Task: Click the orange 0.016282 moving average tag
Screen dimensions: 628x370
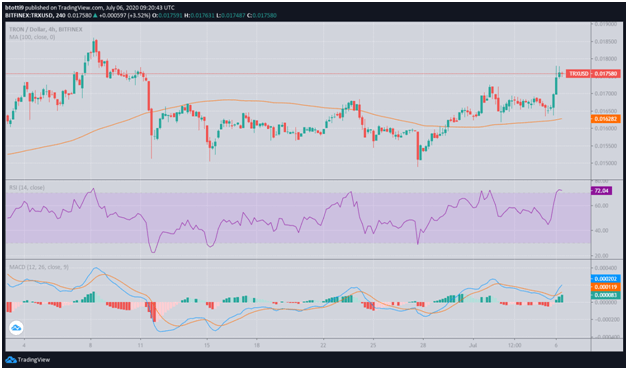Action: (x=606, y=119)
